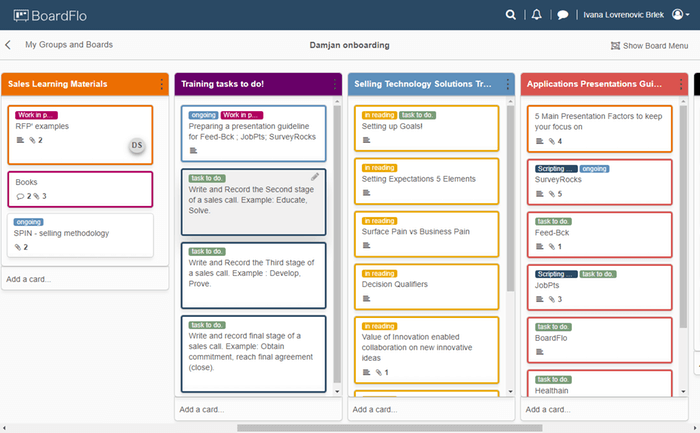Open the chat messages icon
This screenshot has width=700, height=433.
point(563,15)
